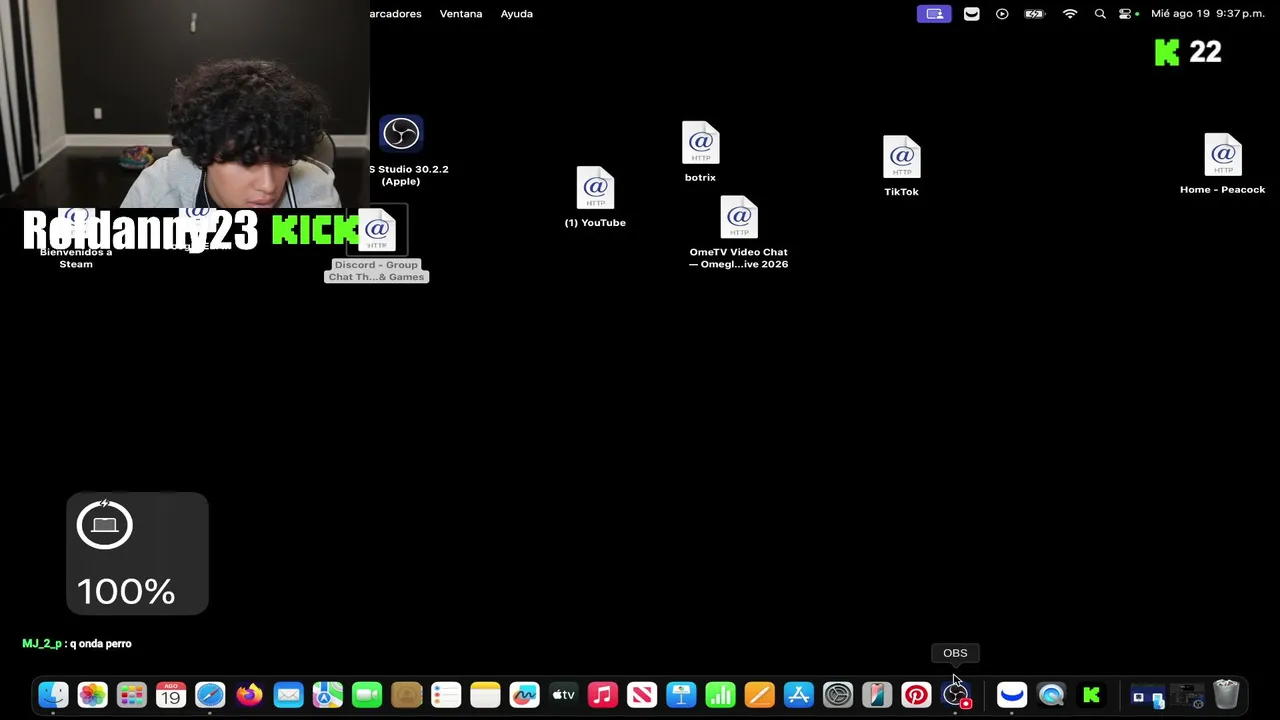Viewport: 1280px width, 720px height.
Task: Open Pinterest from the Dock
Action: [x=916, y=694]
